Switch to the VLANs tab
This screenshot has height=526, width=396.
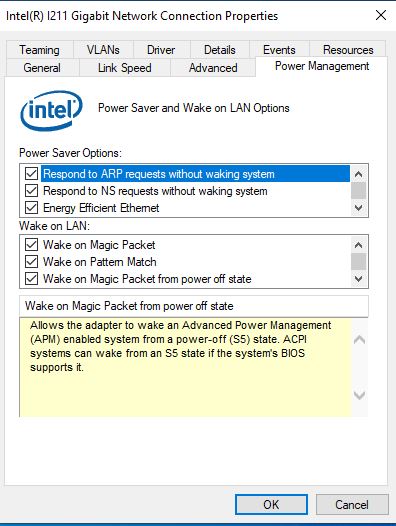click(x=103, y=50)
